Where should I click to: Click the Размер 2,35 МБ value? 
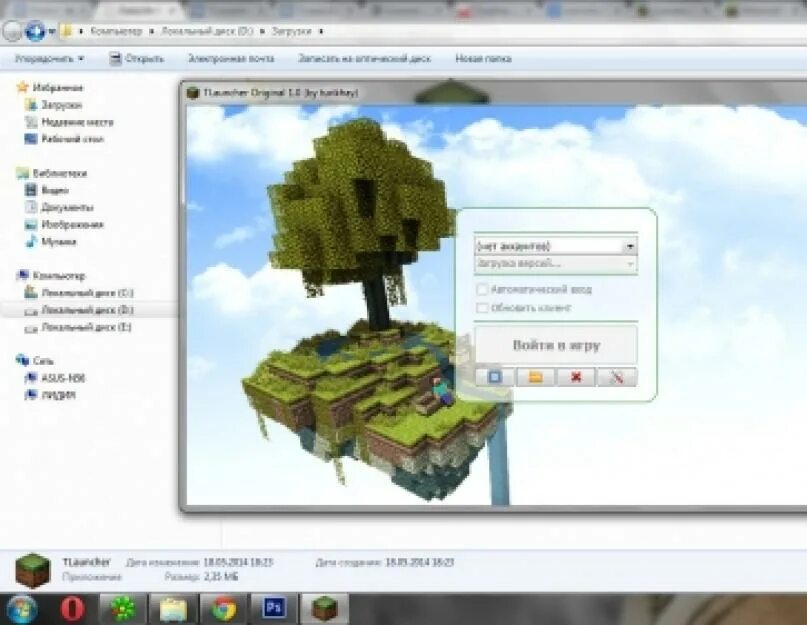[221, 577]
